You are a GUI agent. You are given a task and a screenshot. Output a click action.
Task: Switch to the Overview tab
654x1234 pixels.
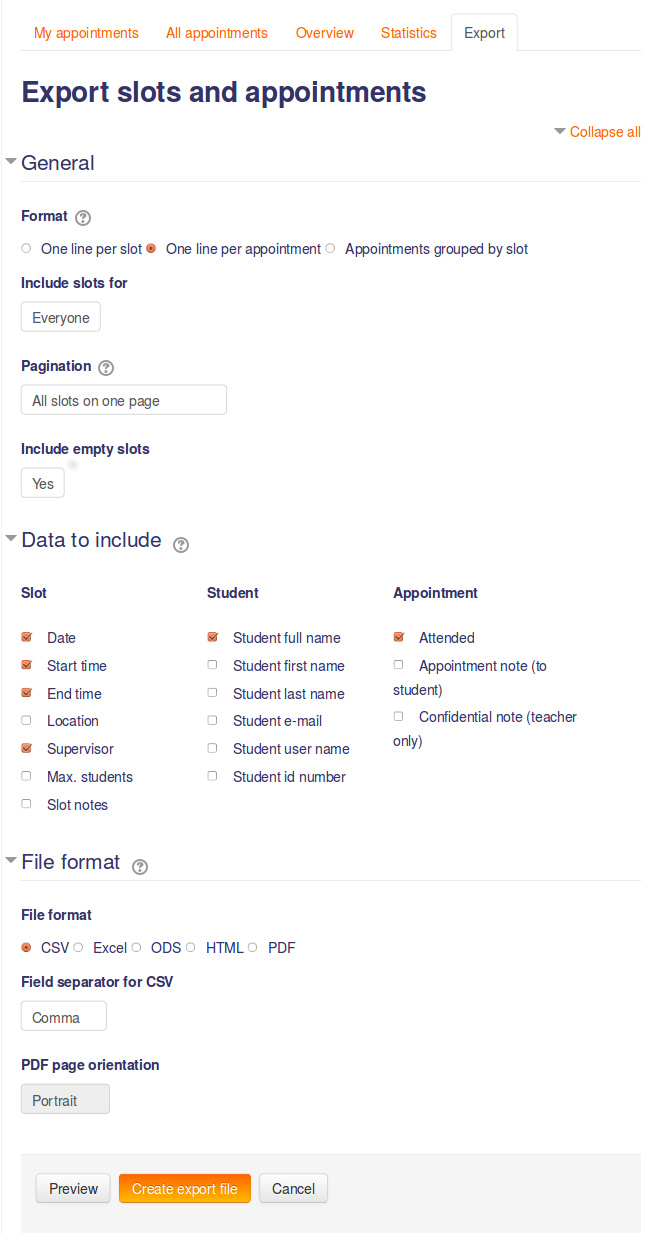[x=324, y=32]
